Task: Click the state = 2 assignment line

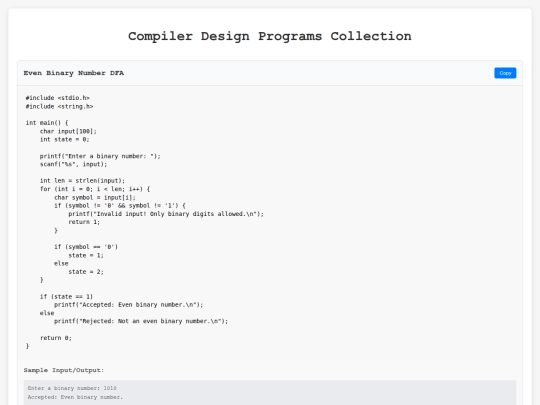Action: coord(86,272)
